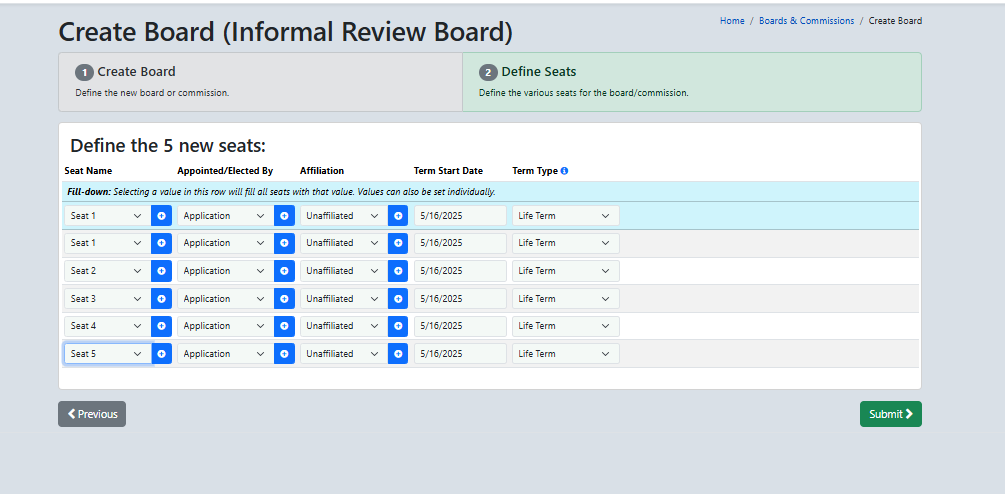Click the Seat Name column header
The width and height of the screenshot is (1005, 494).
click(x=88, y=171)
